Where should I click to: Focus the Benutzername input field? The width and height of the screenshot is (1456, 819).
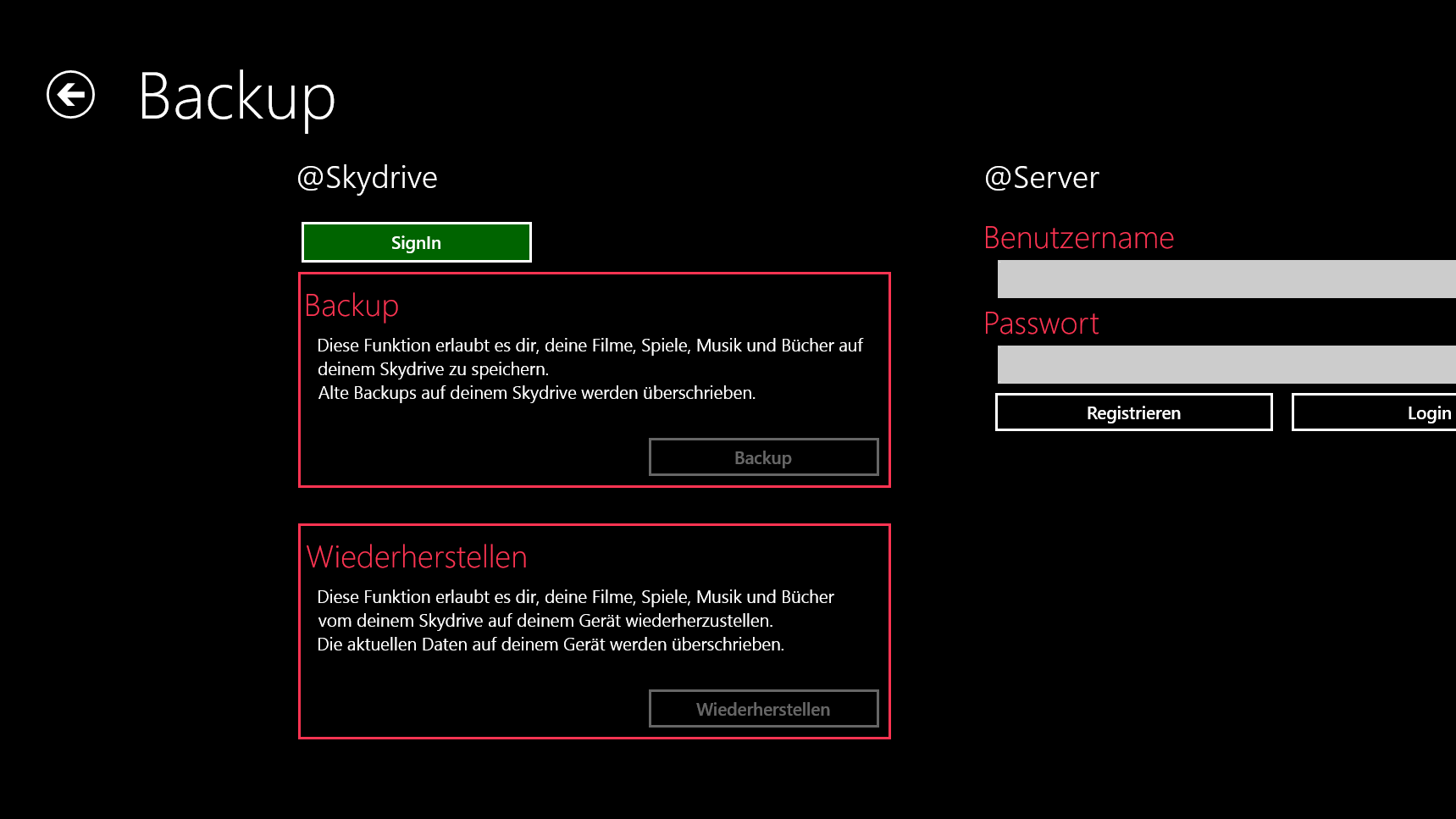coord(1226,279)
